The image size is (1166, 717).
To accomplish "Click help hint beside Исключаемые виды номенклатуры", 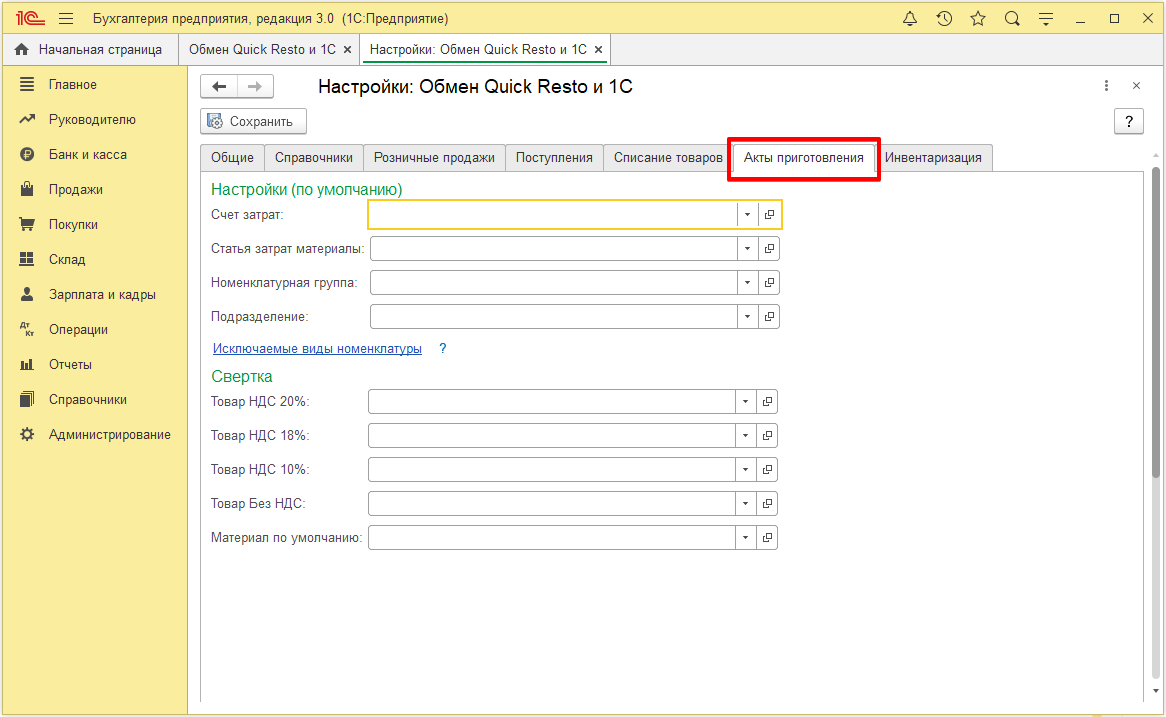I will coord(442,349).
